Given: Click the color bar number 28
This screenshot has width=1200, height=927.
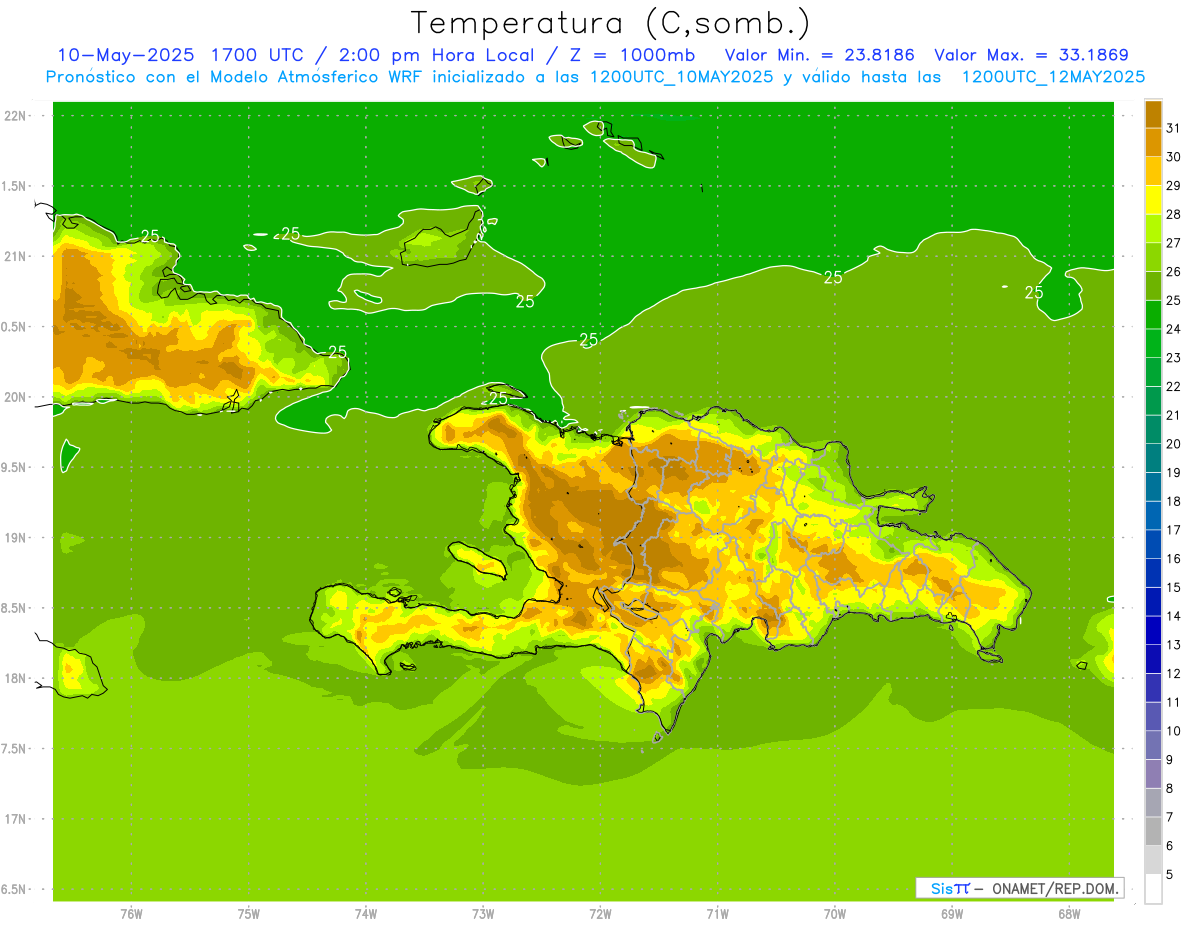Looking at the screenshot, I should (1173, 214).
